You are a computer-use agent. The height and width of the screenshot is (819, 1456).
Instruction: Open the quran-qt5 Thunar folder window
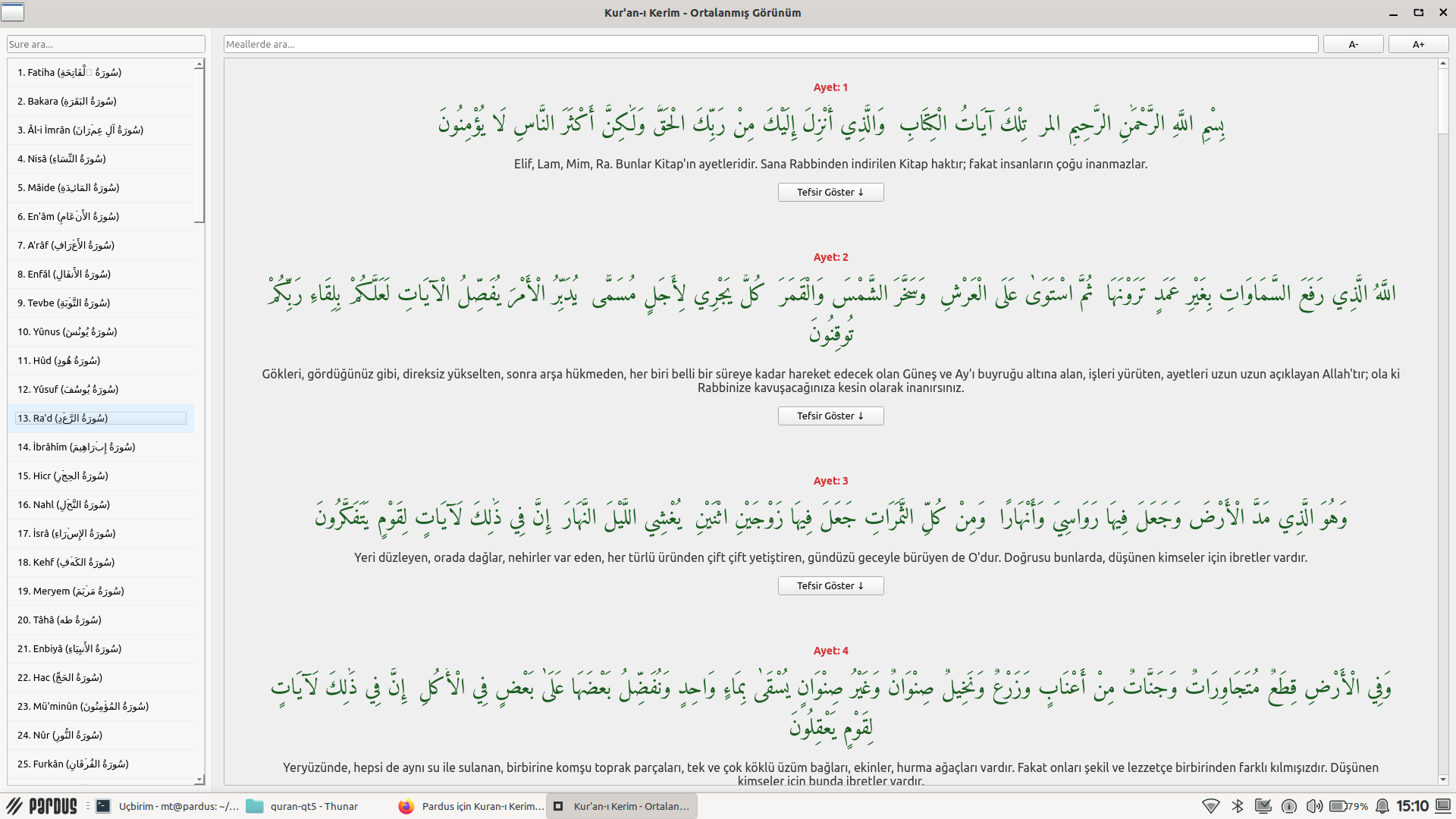click(303, 806)
